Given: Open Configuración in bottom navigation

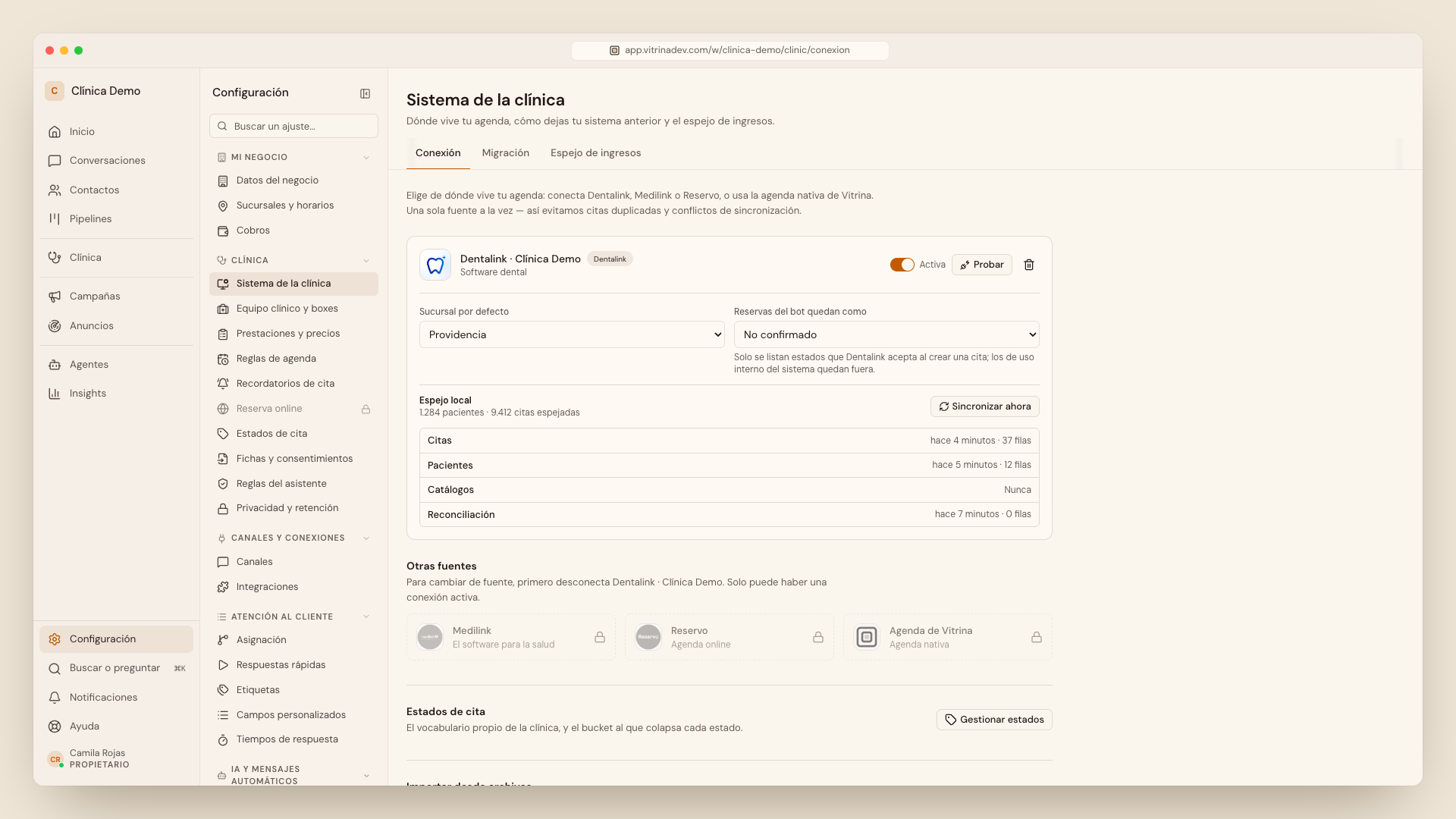Looking at the screenshot, I should point(116,639).
